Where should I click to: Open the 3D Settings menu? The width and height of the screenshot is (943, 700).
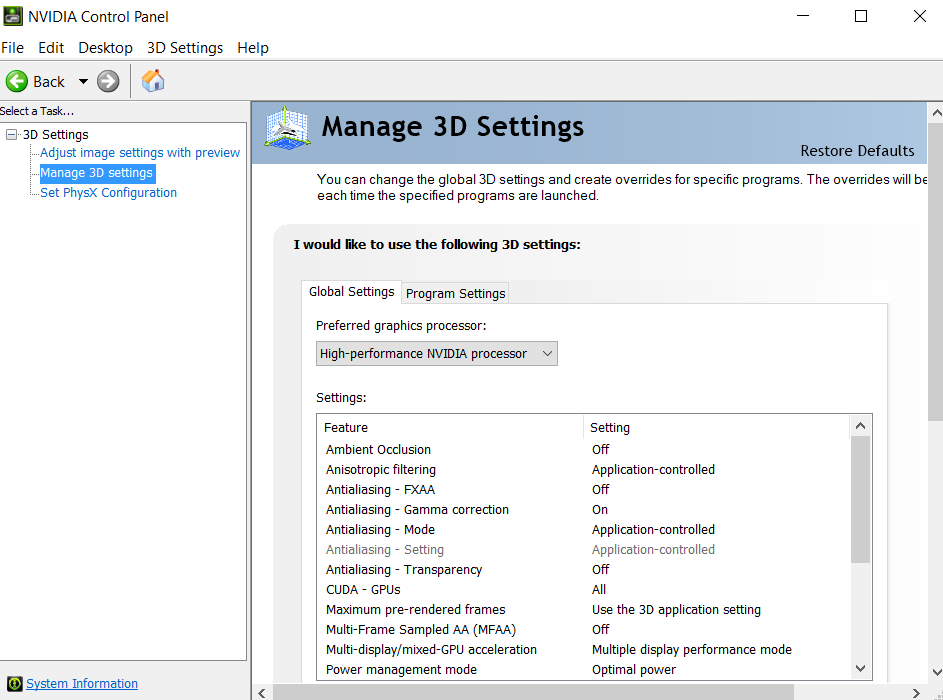tap(185, 48)
